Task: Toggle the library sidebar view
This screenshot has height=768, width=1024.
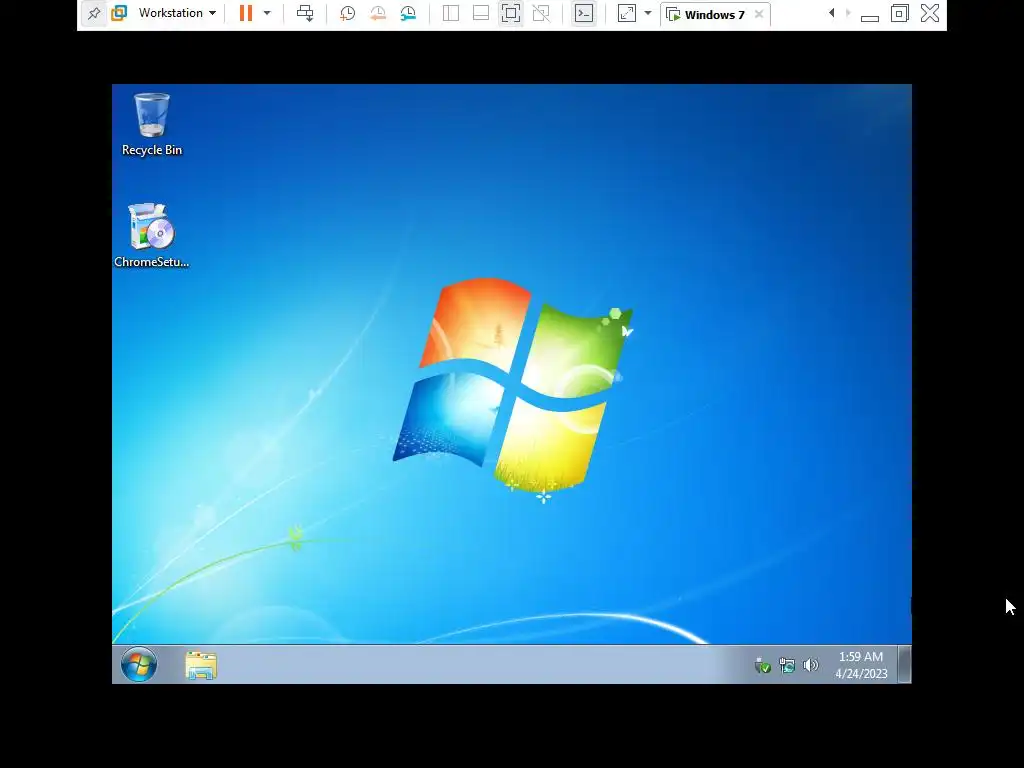Action: 451,13
